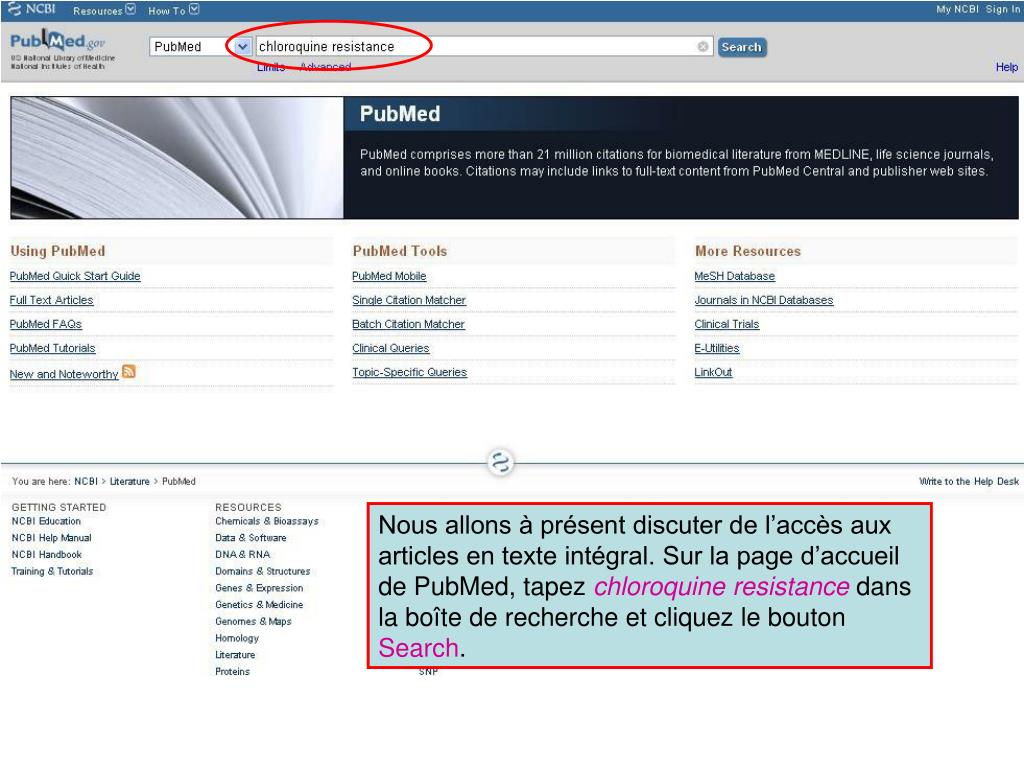The width and height of the screenshot is (1024, 768).
Task: Click Literature in the breadcrumb trail
Action: coord(129,481)
